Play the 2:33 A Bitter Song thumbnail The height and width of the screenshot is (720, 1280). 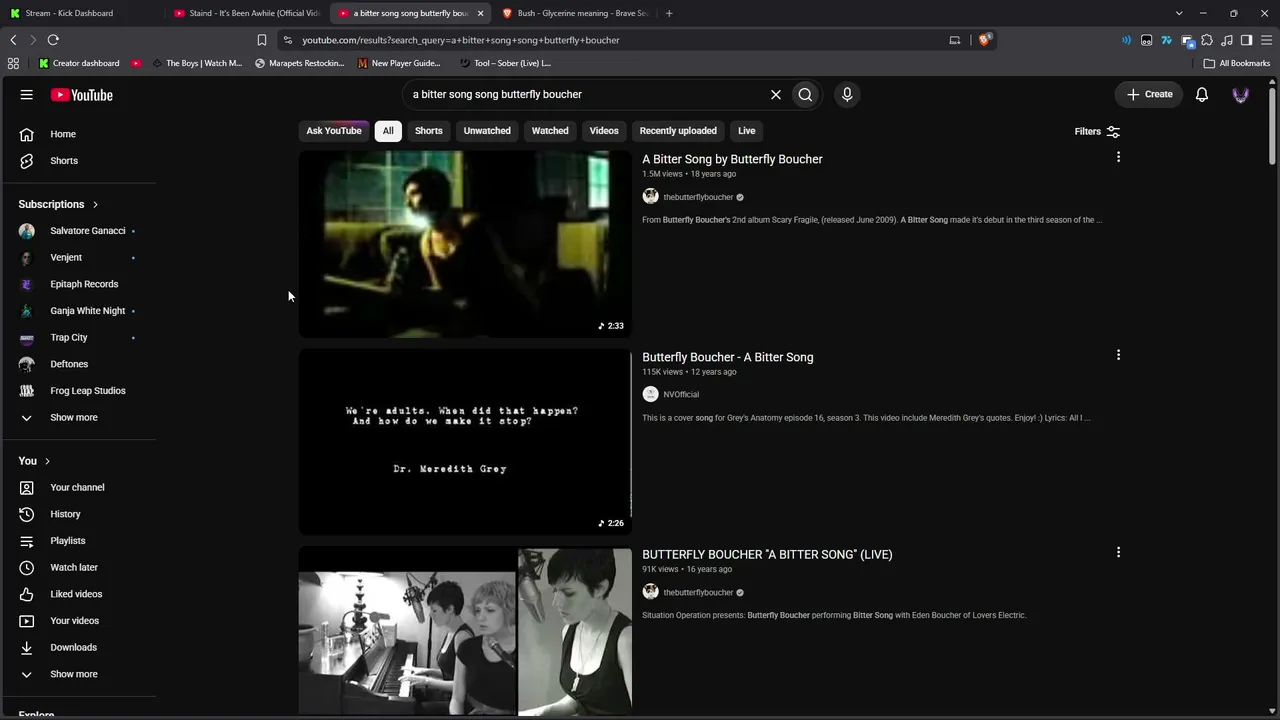click(x=465, y=244)
